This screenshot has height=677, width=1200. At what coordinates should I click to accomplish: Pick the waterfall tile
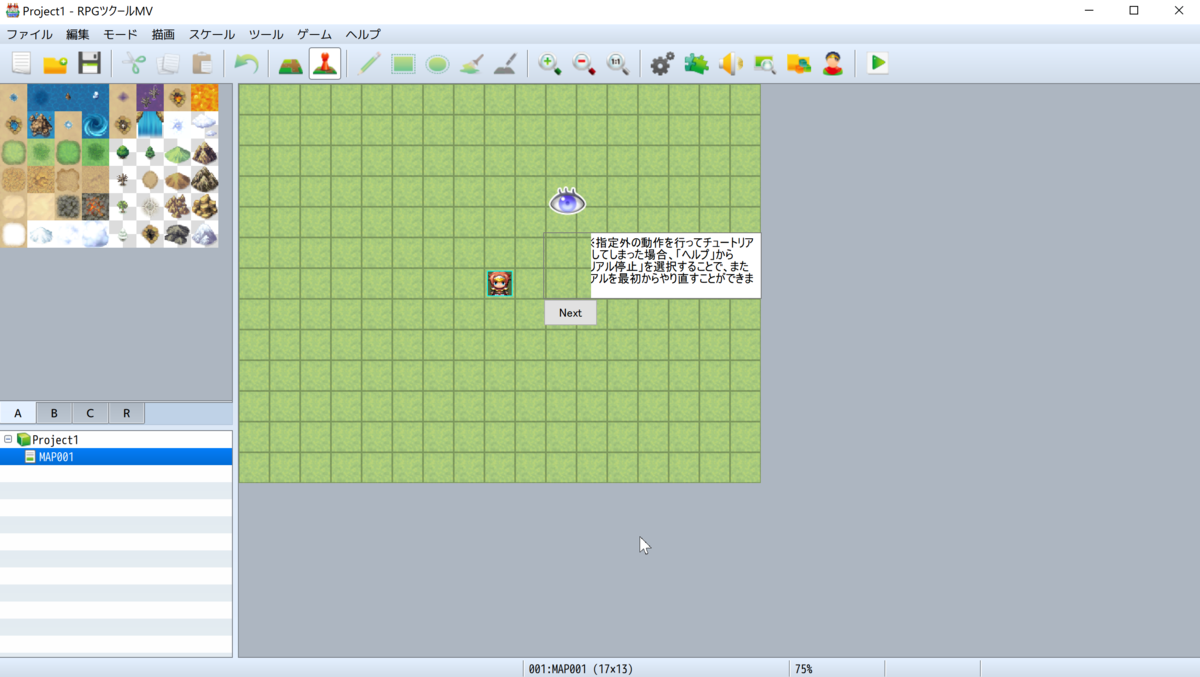[x=150, y=125]
